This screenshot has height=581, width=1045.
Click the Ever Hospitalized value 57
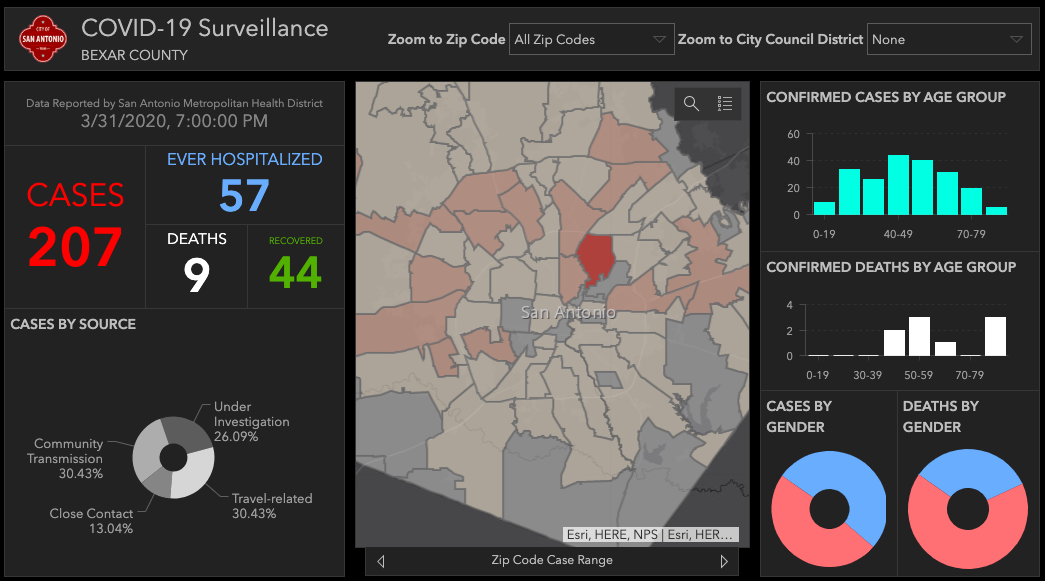(x=244, y=196)
